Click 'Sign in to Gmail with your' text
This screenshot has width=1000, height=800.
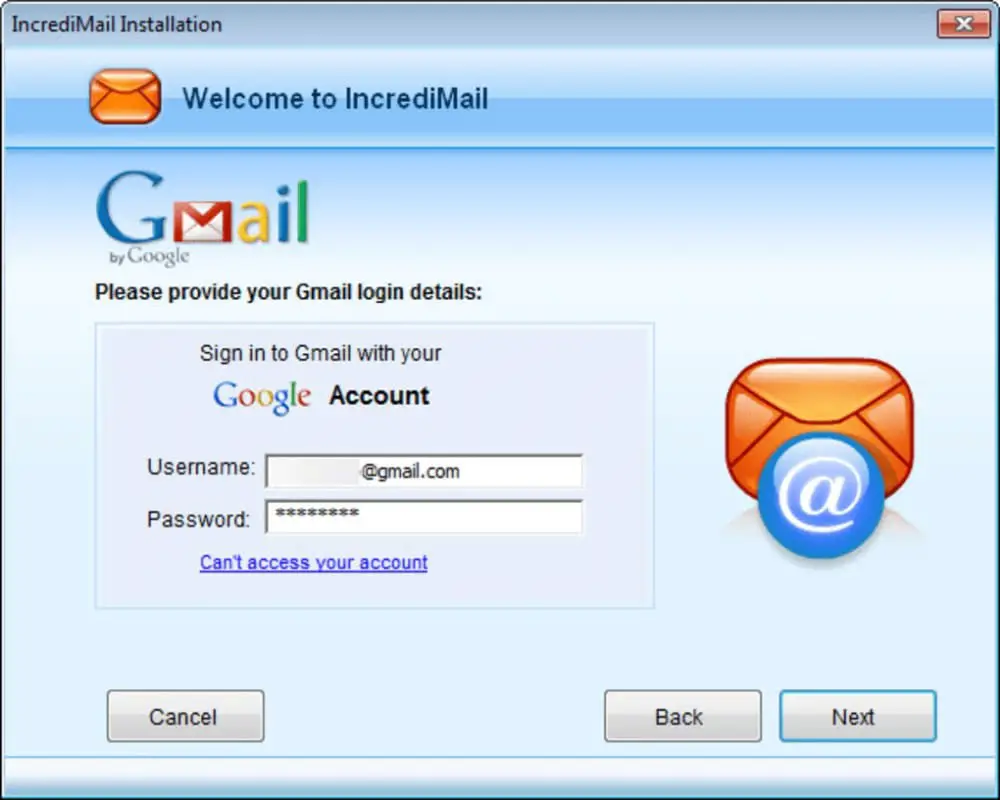point(320,353)
